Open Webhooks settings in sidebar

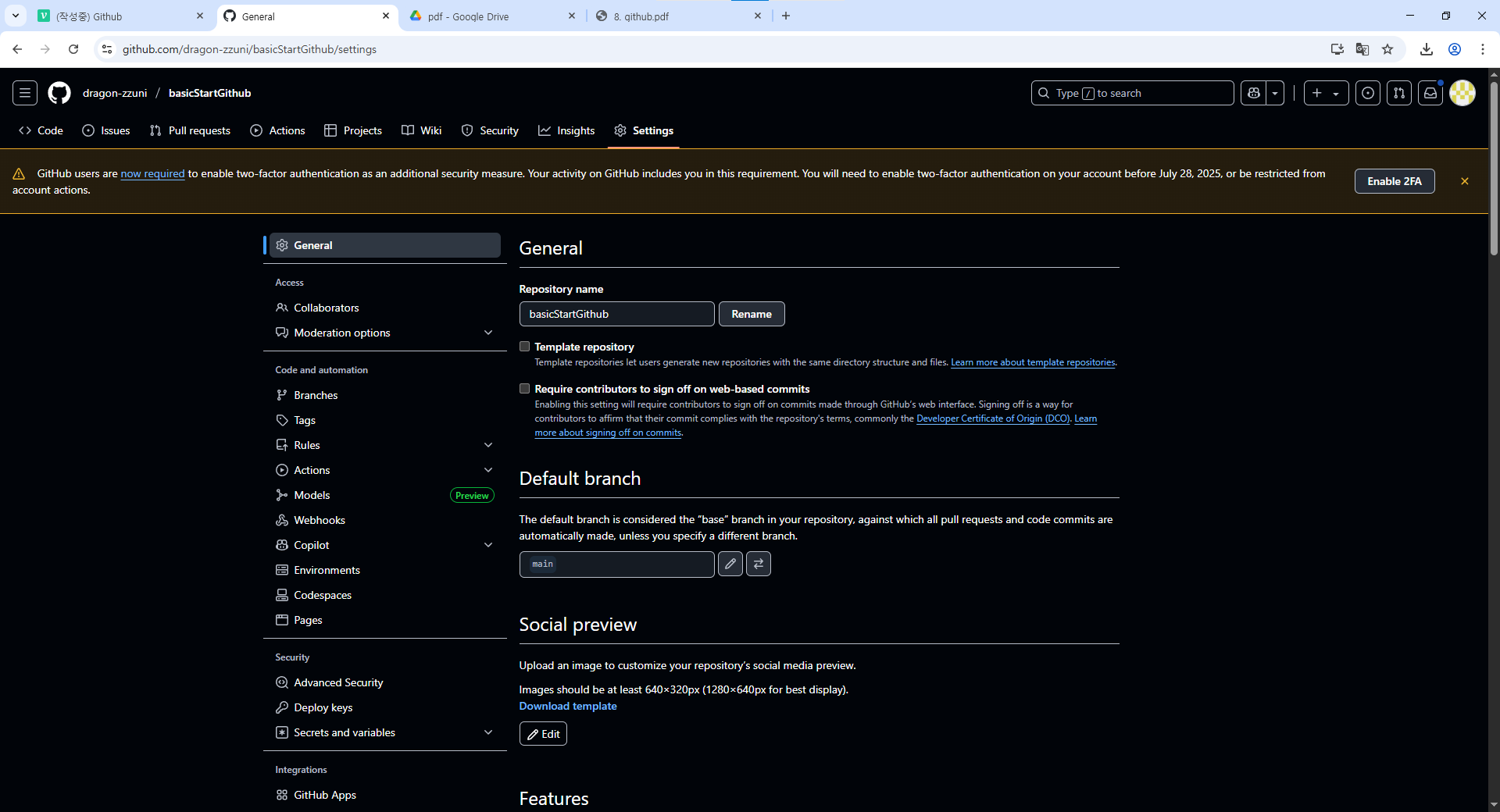point(385,520)
